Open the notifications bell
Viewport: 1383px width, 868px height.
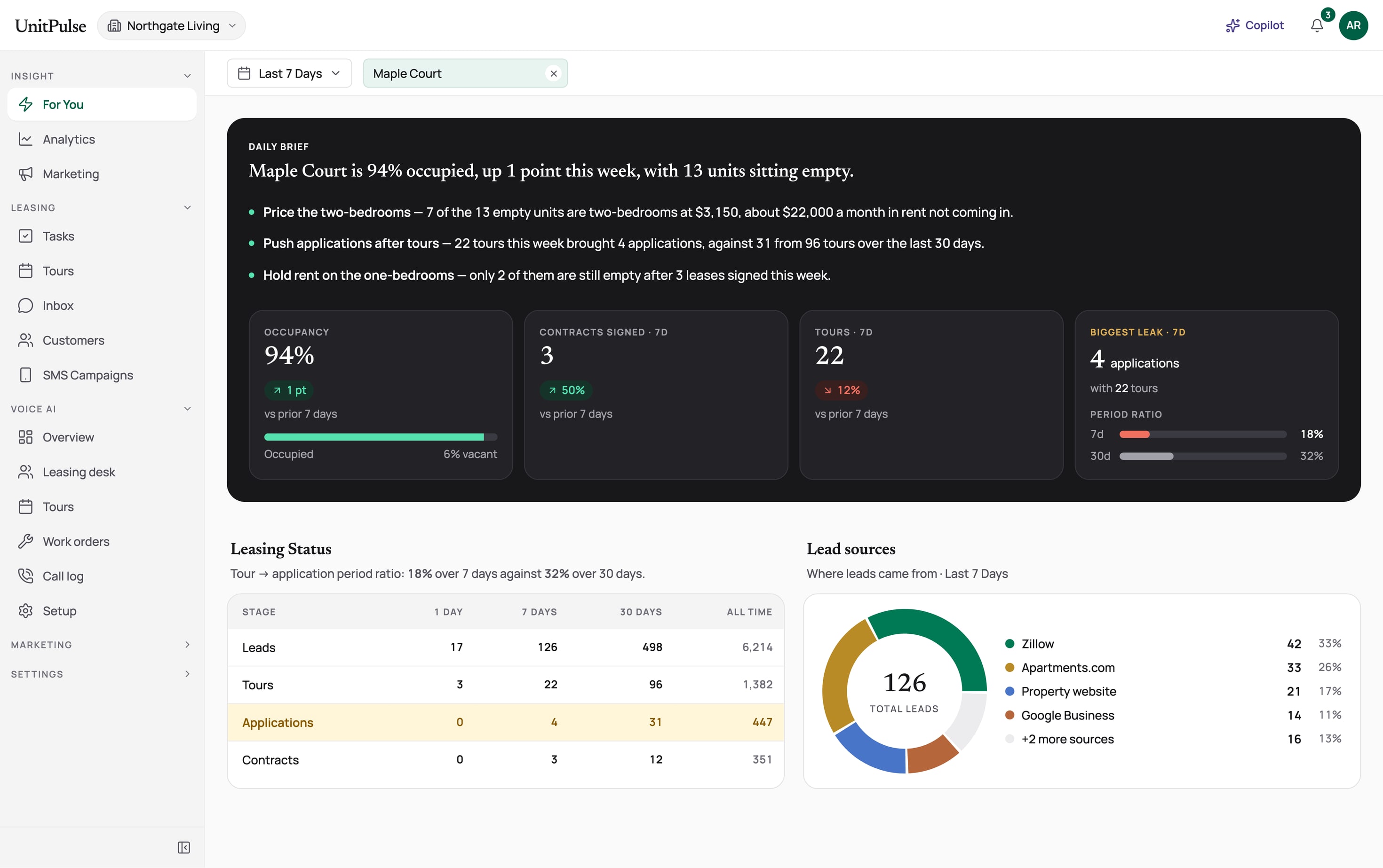pyautogui.click(x=1316, y=25)
